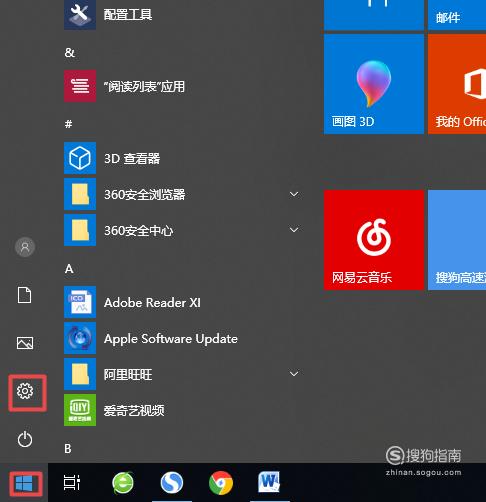Open the Pictures sidebar icon

tap(25, 343)
